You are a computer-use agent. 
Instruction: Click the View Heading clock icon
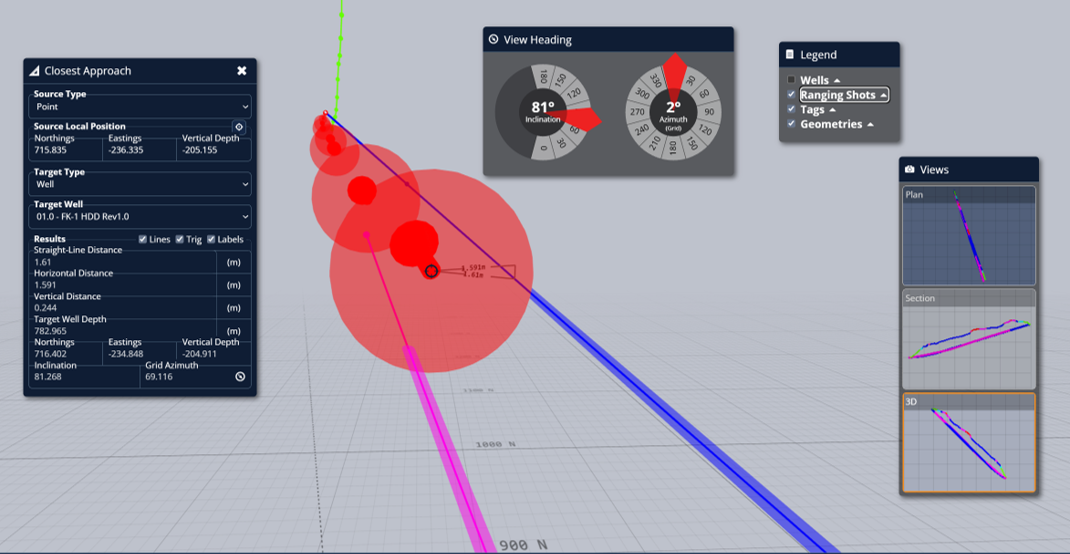[493, 40]
